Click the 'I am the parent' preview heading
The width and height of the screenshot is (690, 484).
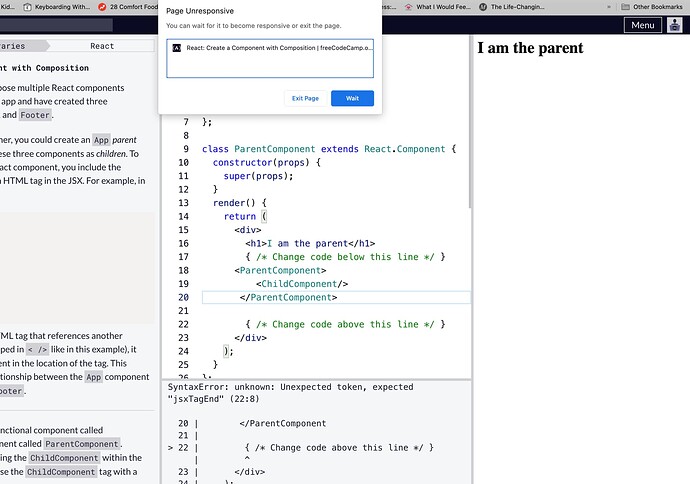pyautogui.click(x=530, y=48)
